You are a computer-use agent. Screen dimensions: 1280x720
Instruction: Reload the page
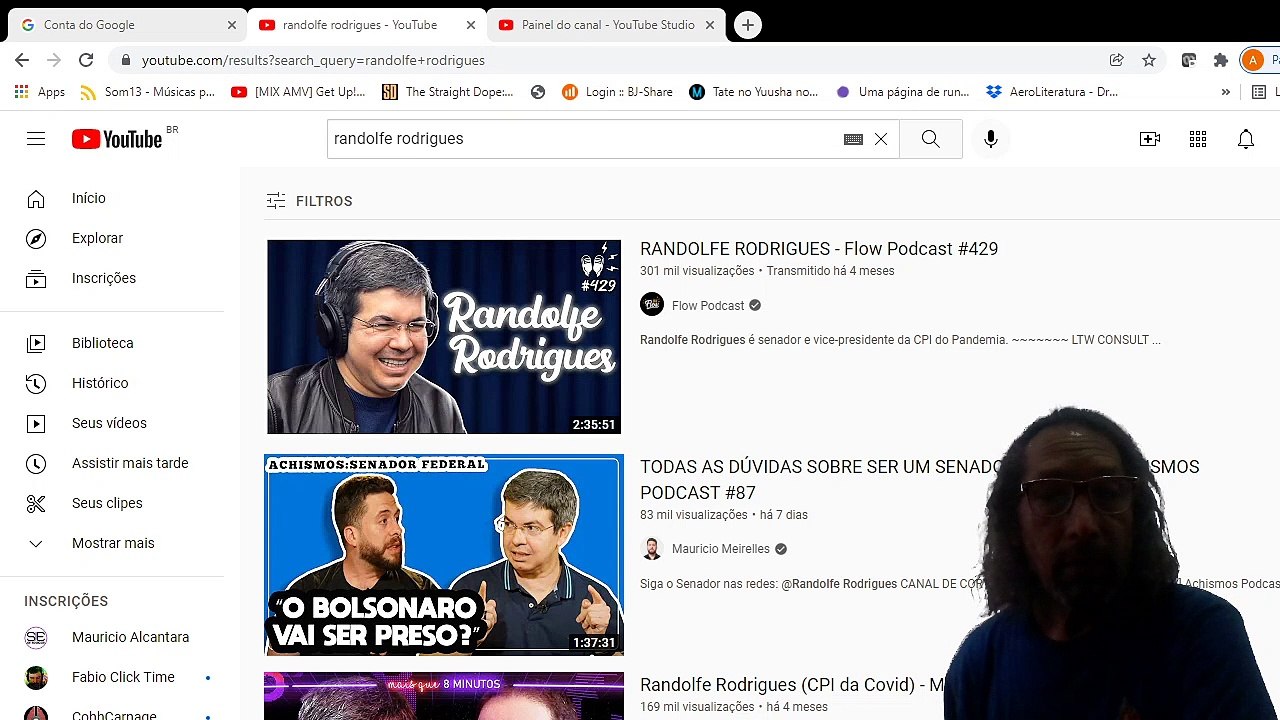(x=86, y=60)
